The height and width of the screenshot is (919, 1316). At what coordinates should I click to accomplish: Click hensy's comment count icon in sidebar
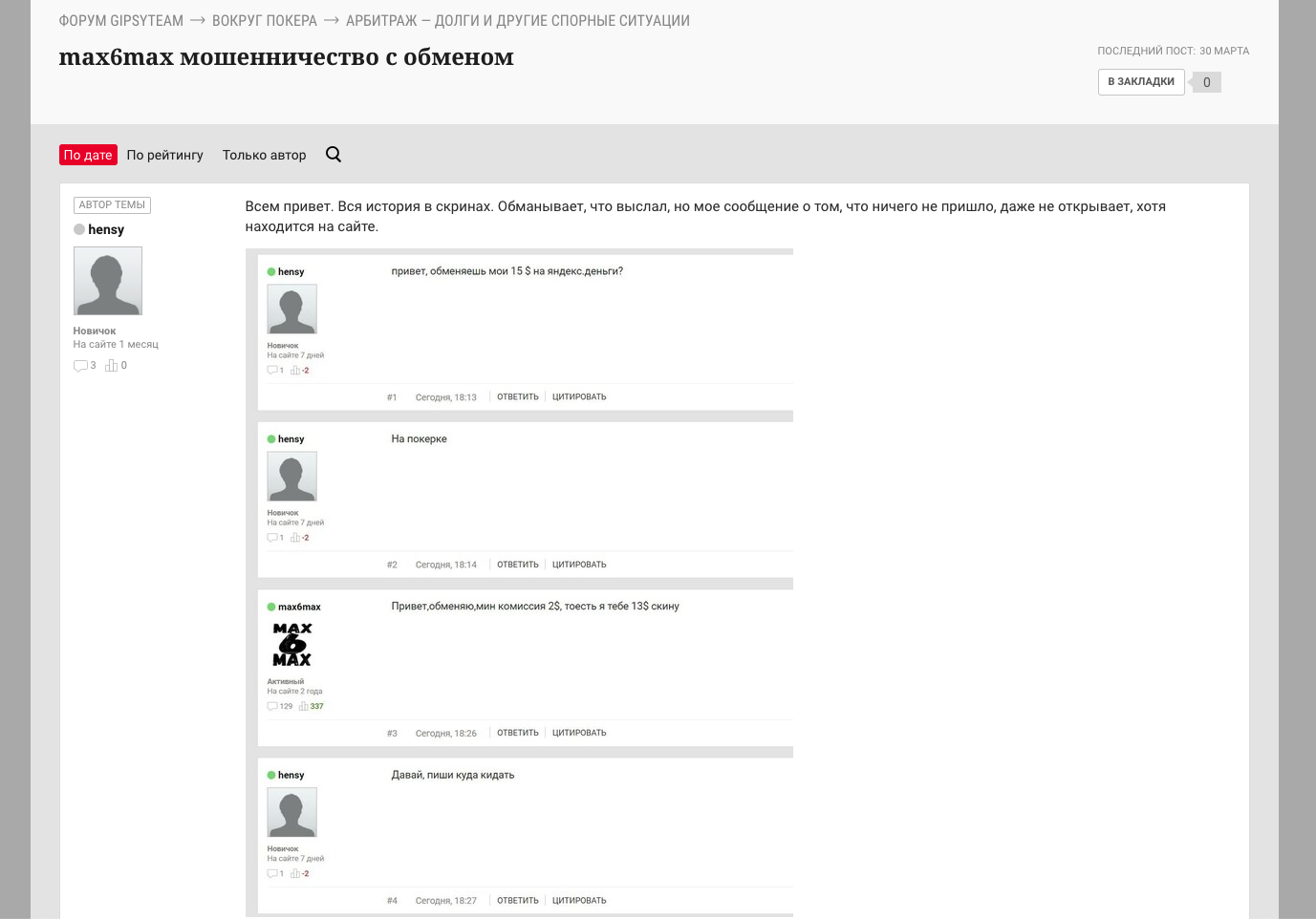tap(80, 366)
